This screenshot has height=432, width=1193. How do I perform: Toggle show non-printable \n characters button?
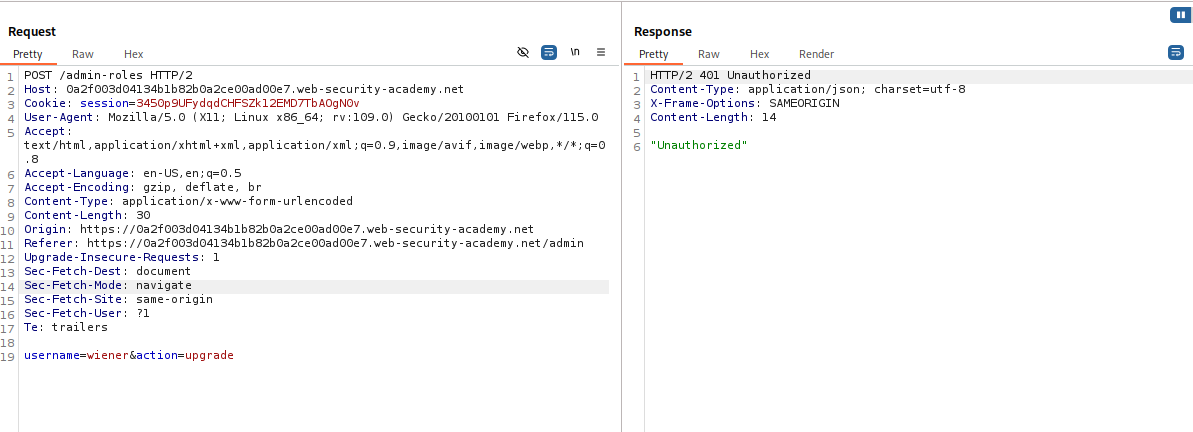[575, 52]
